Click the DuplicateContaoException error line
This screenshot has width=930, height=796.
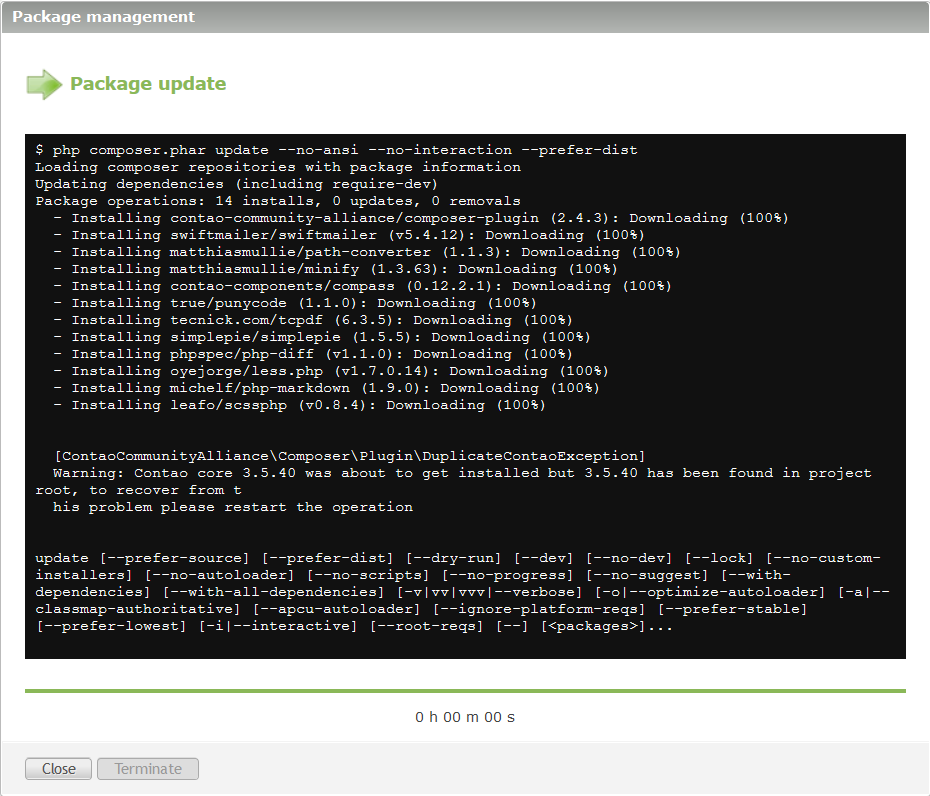click(350, 456)
